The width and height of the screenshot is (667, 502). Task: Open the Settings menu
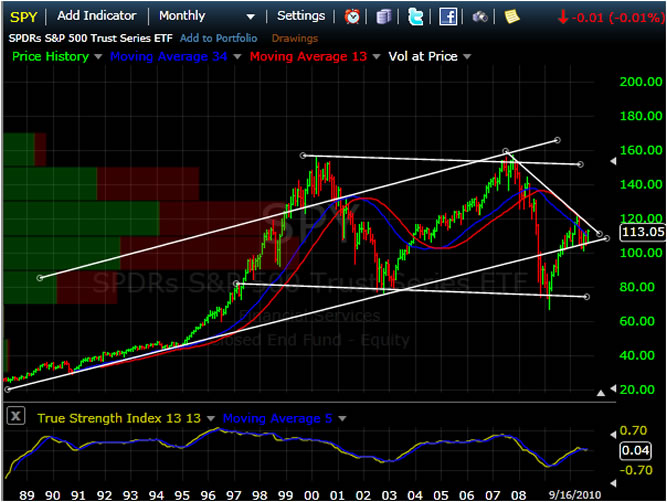click(x=301, y=16)
